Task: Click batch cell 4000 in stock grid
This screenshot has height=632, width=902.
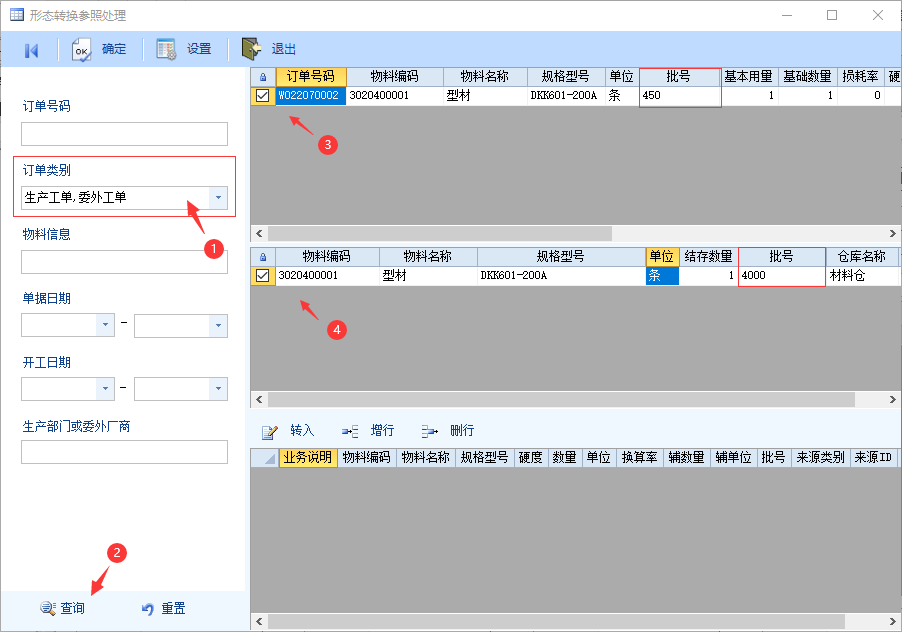Action: (782, 275)
